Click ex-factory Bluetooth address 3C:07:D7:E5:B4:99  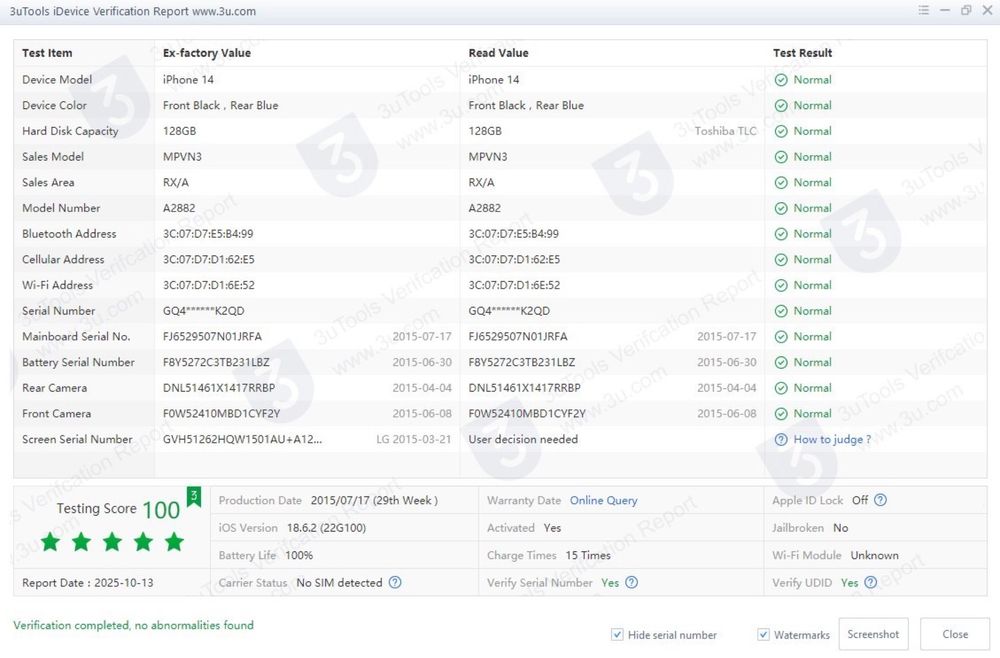(208, 234)
